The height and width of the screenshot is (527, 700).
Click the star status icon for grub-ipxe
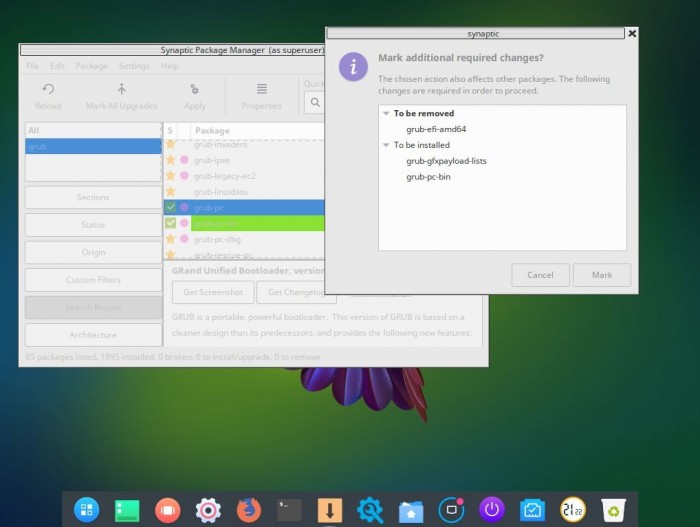[x=171, y=160]
